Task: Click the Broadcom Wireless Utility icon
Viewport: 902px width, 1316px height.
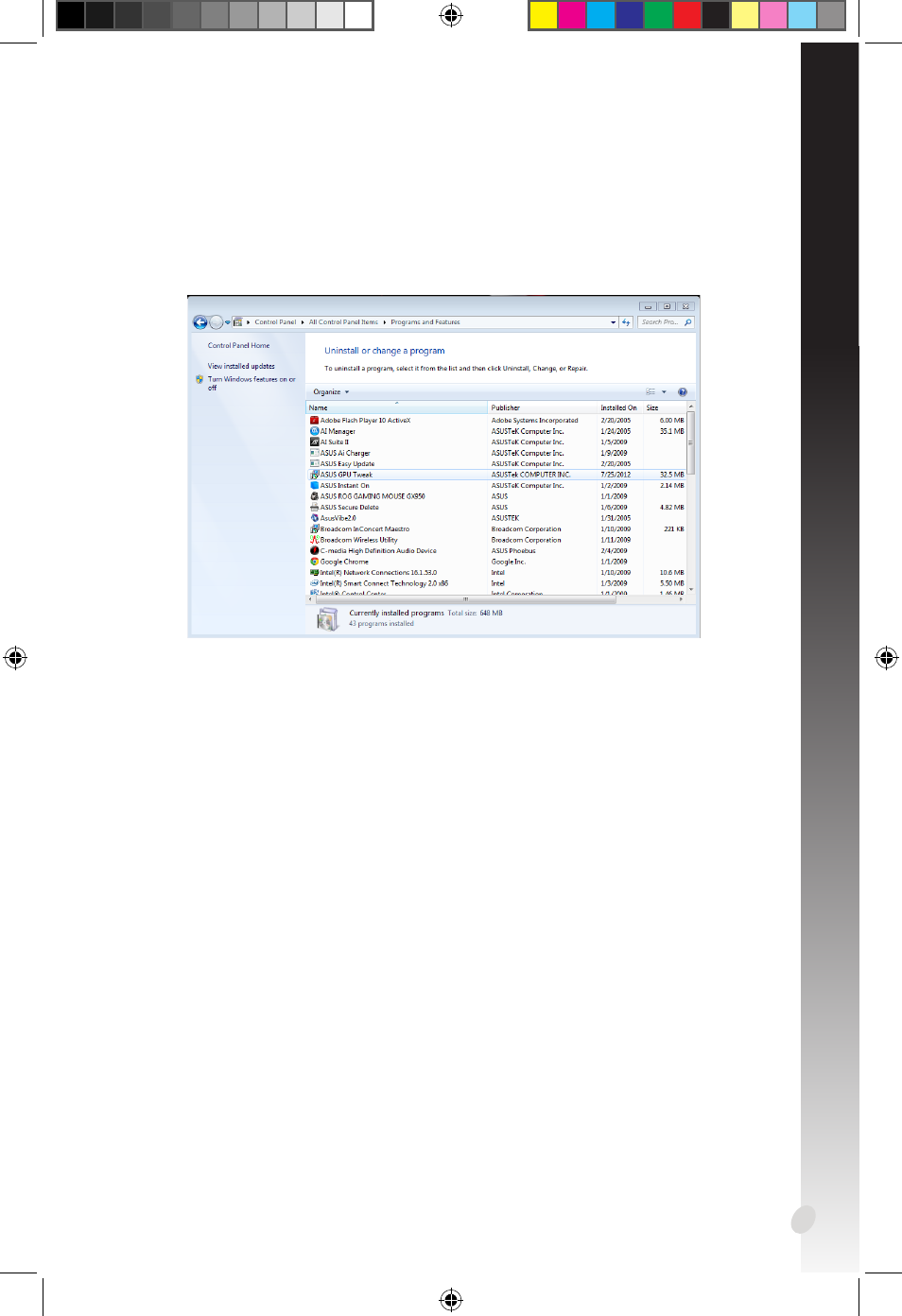Action: pos(315,540)
